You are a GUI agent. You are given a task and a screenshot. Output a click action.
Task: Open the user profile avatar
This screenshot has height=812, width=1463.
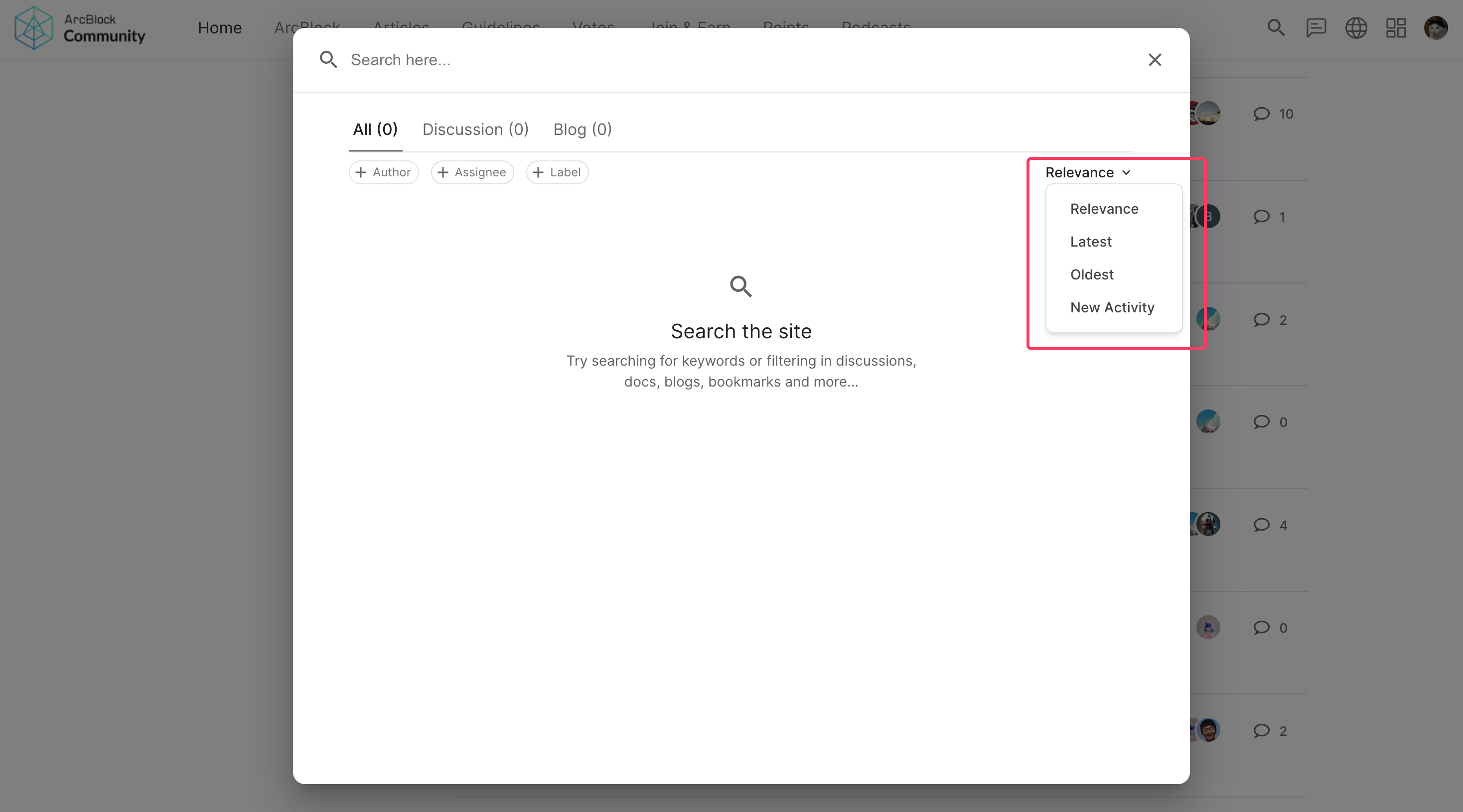coord(1435,28)
